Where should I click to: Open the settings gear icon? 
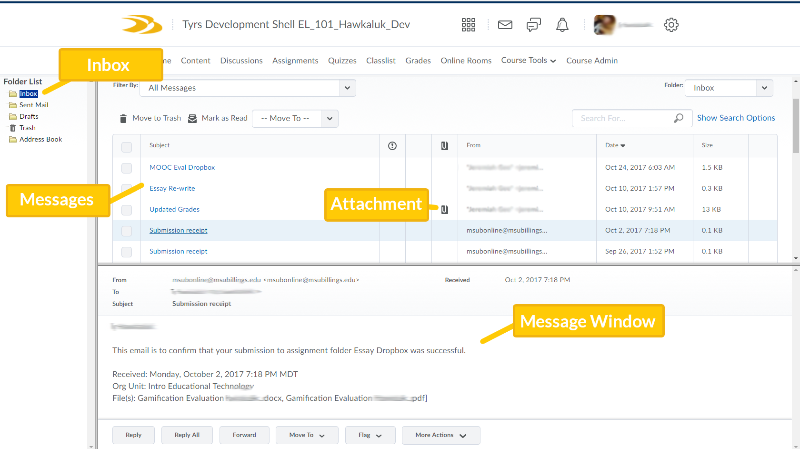[x=672, y=25]
